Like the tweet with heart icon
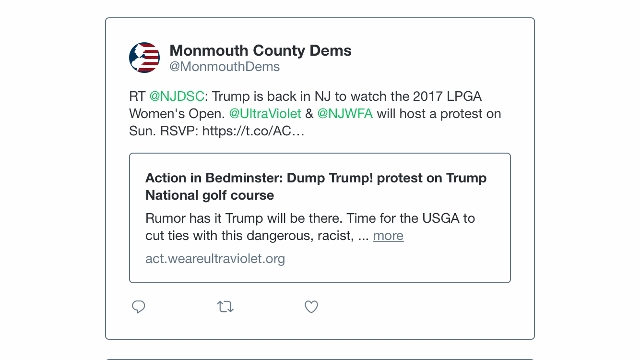Image resolution: width=640 pixels, height=360 pixels. [311, 307]
